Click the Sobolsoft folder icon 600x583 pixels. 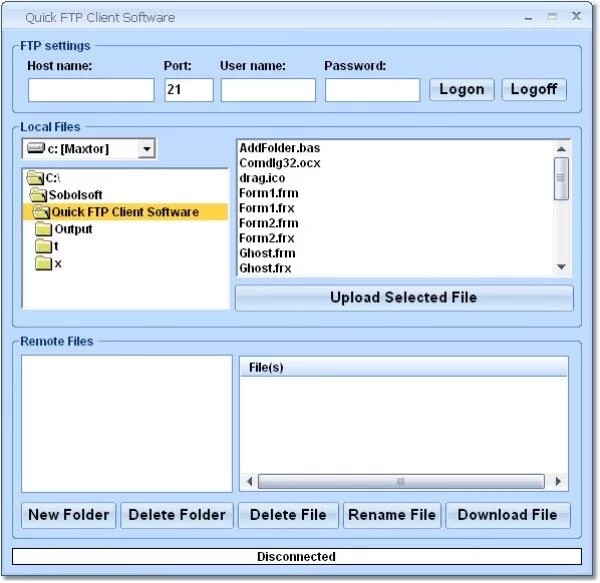38,195
